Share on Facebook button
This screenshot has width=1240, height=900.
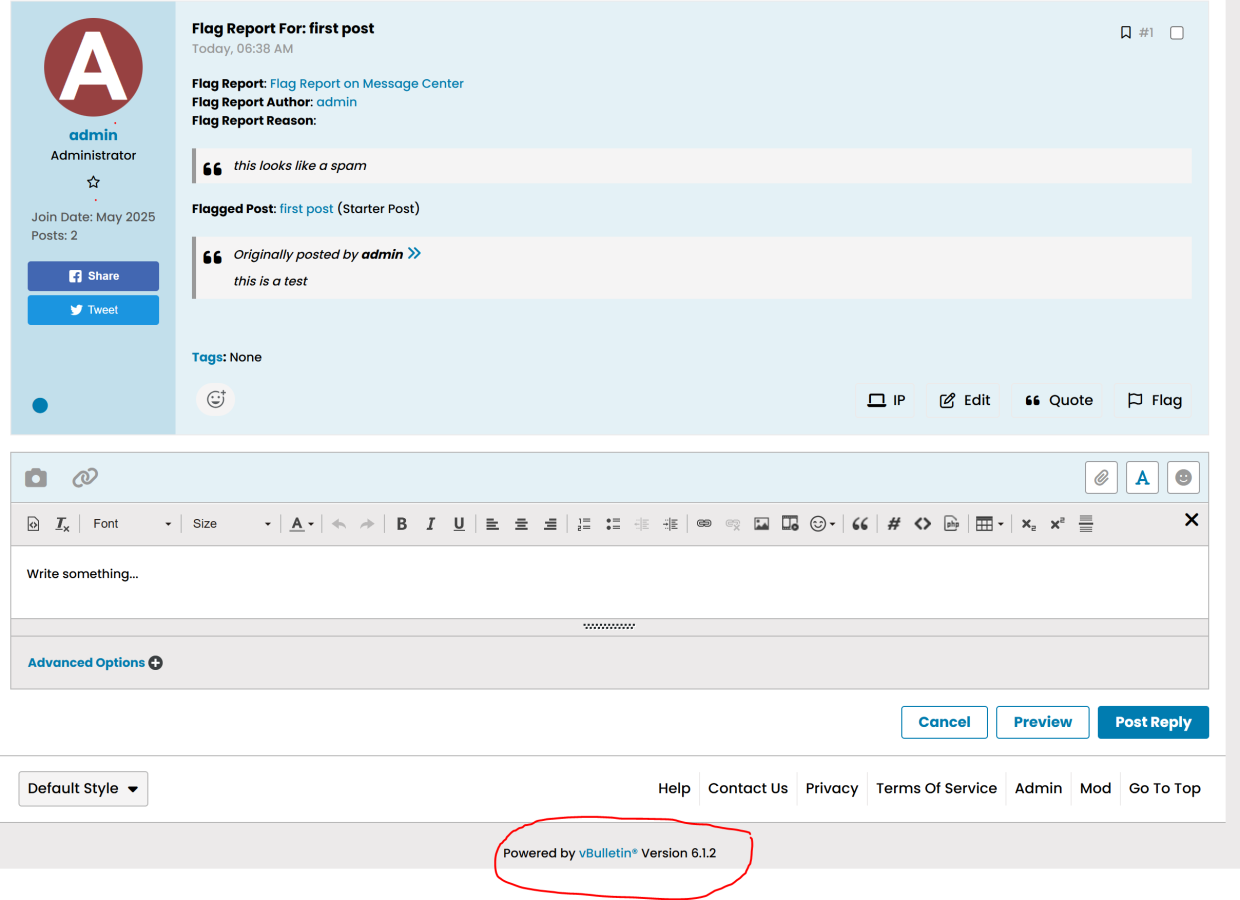tap(93, 276)
